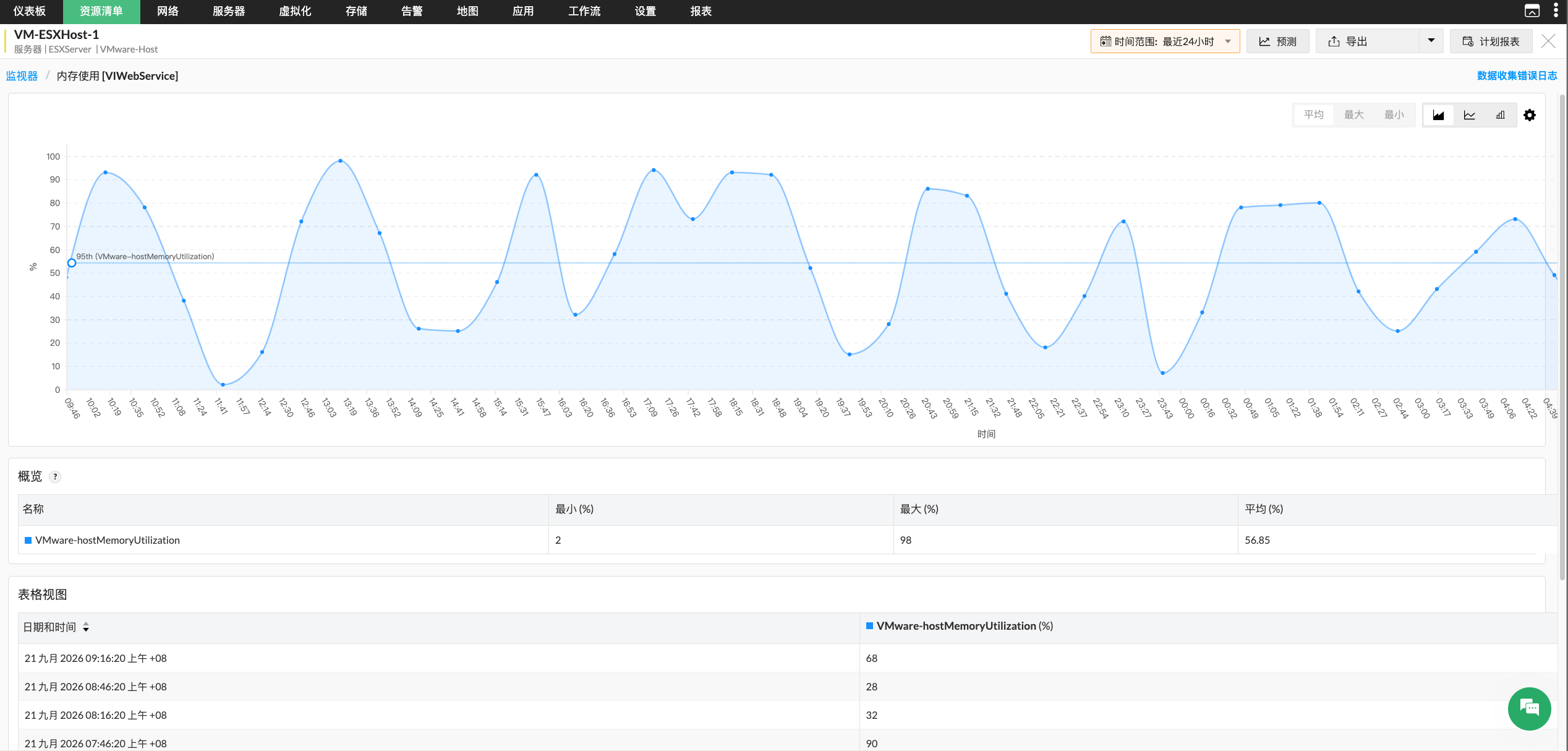Click the 56.85 average value
The height and width of the screenshot is (751, 1568).
[1257, 540]
